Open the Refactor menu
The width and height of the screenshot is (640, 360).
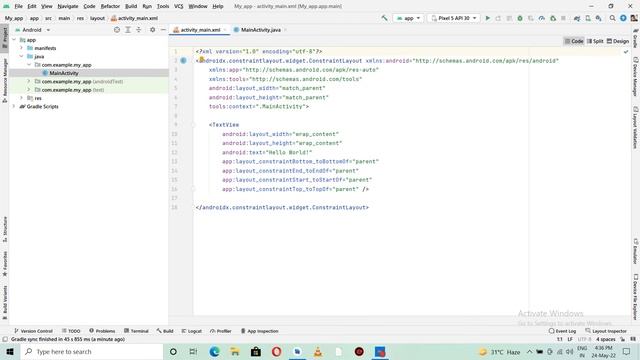(x=110, y=6)
